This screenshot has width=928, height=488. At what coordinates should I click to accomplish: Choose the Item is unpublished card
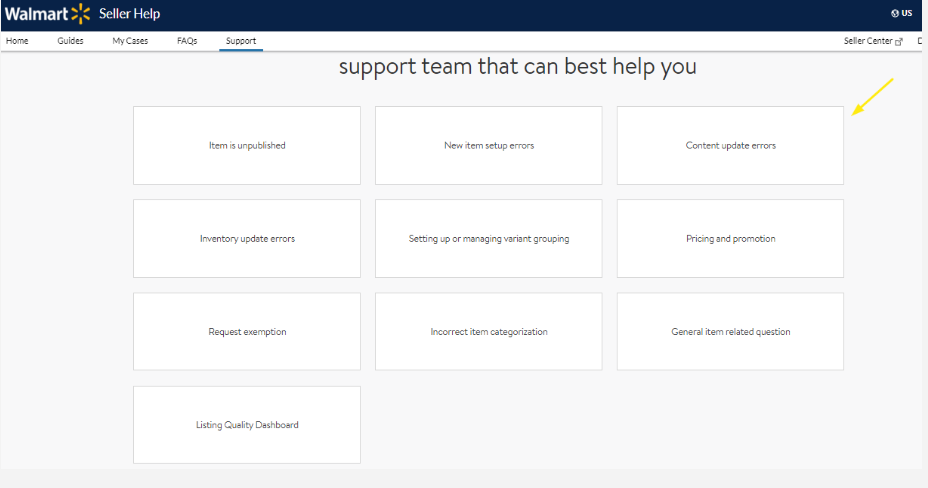247,146
